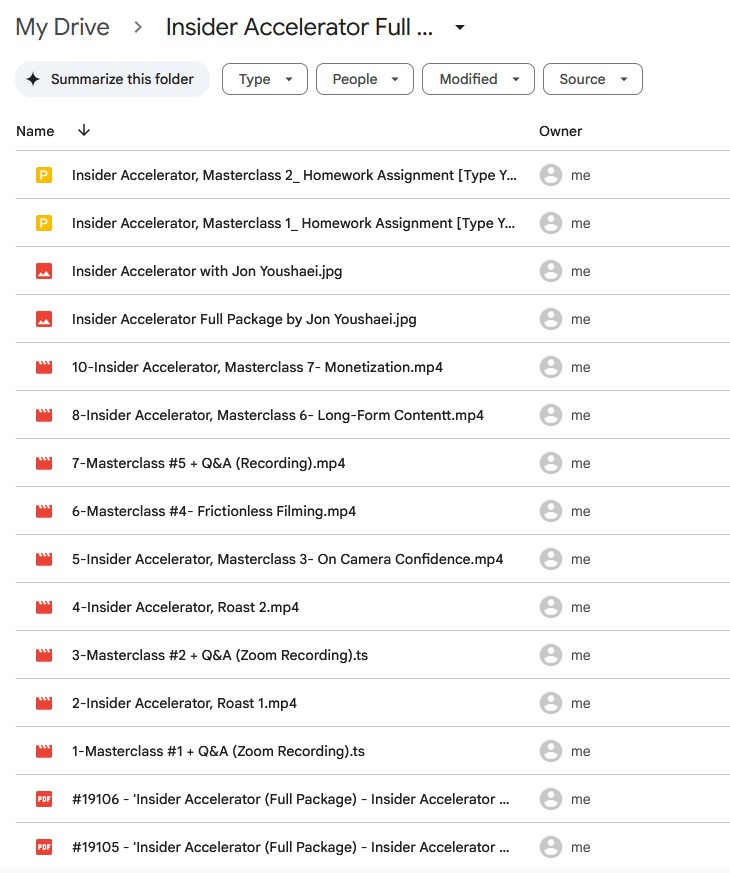The height and width of the screenshot is (873, 730).
Task: Select 2-Insider Accelerator, Roast 1.mp4 file
Action: pyautogui.click(x=184, y=703)
